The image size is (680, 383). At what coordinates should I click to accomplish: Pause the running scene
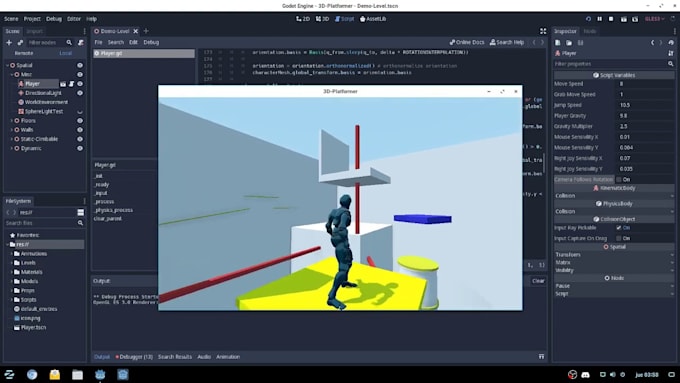[600, 19]
